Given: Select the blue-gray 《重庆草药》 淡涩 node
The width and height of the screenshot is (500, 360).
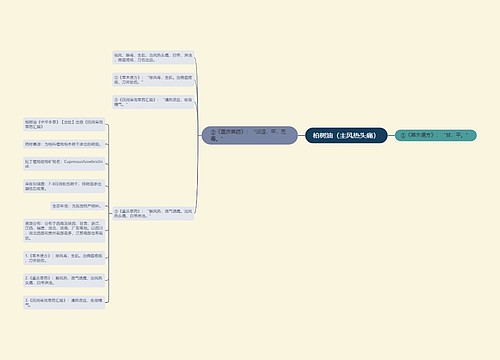Looking at the screenshot, I should 249,135.
